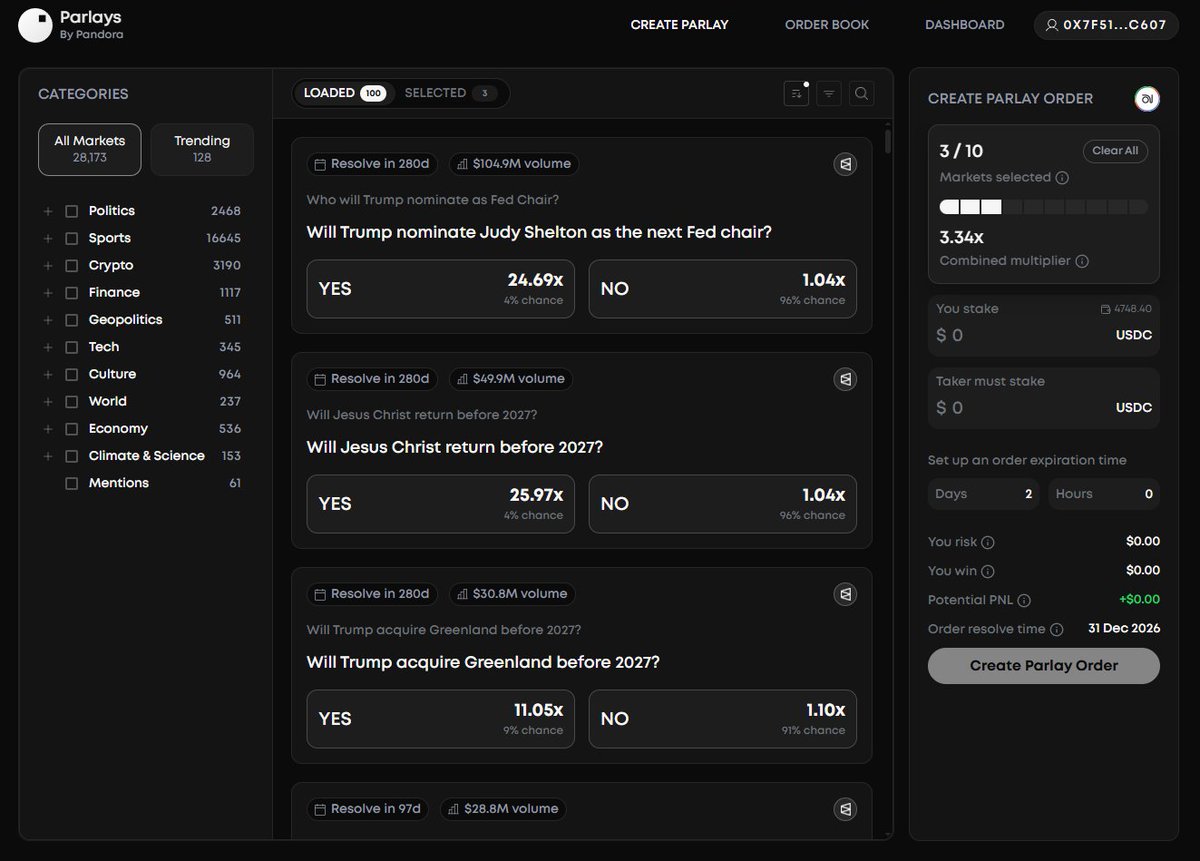Expand the Tech category

47,347
